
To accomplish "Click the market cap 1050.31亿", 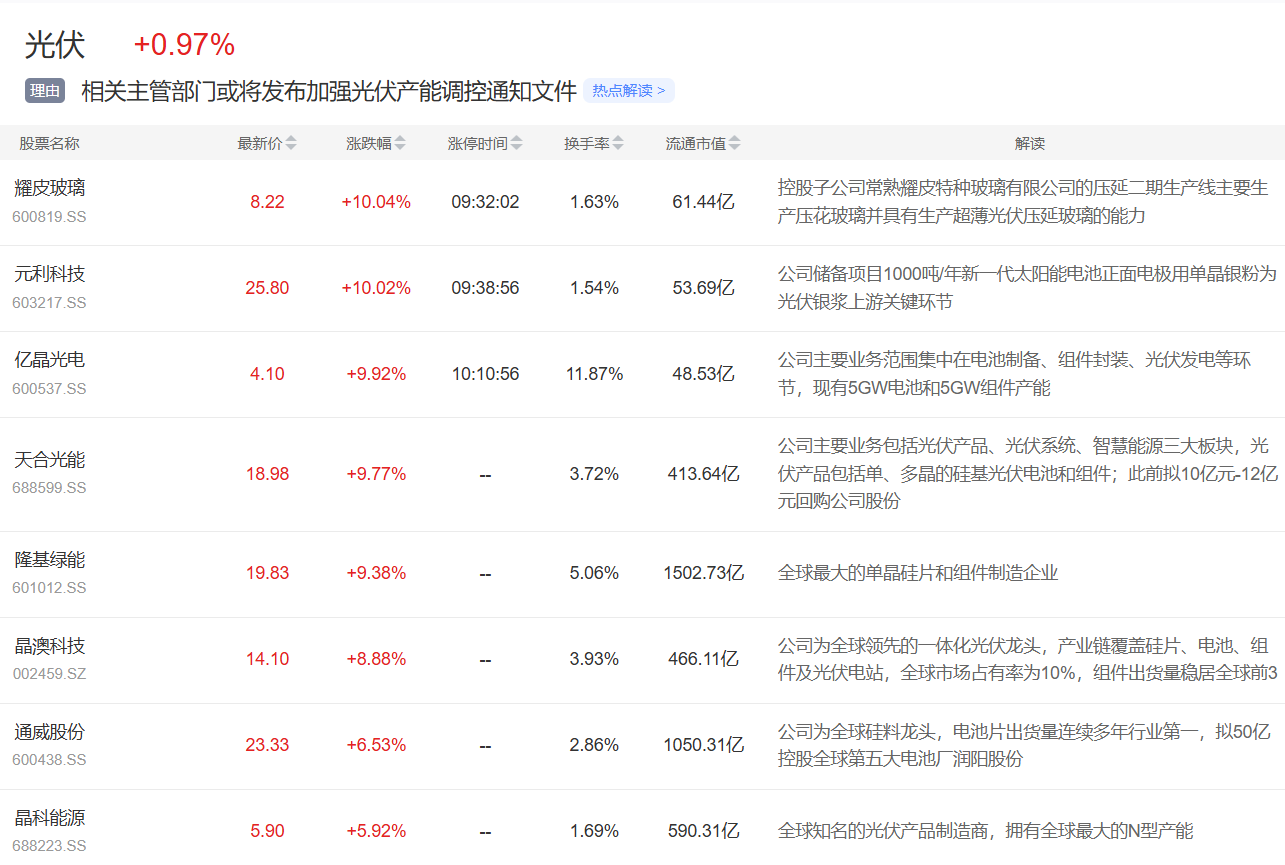I will pos(704,746).
